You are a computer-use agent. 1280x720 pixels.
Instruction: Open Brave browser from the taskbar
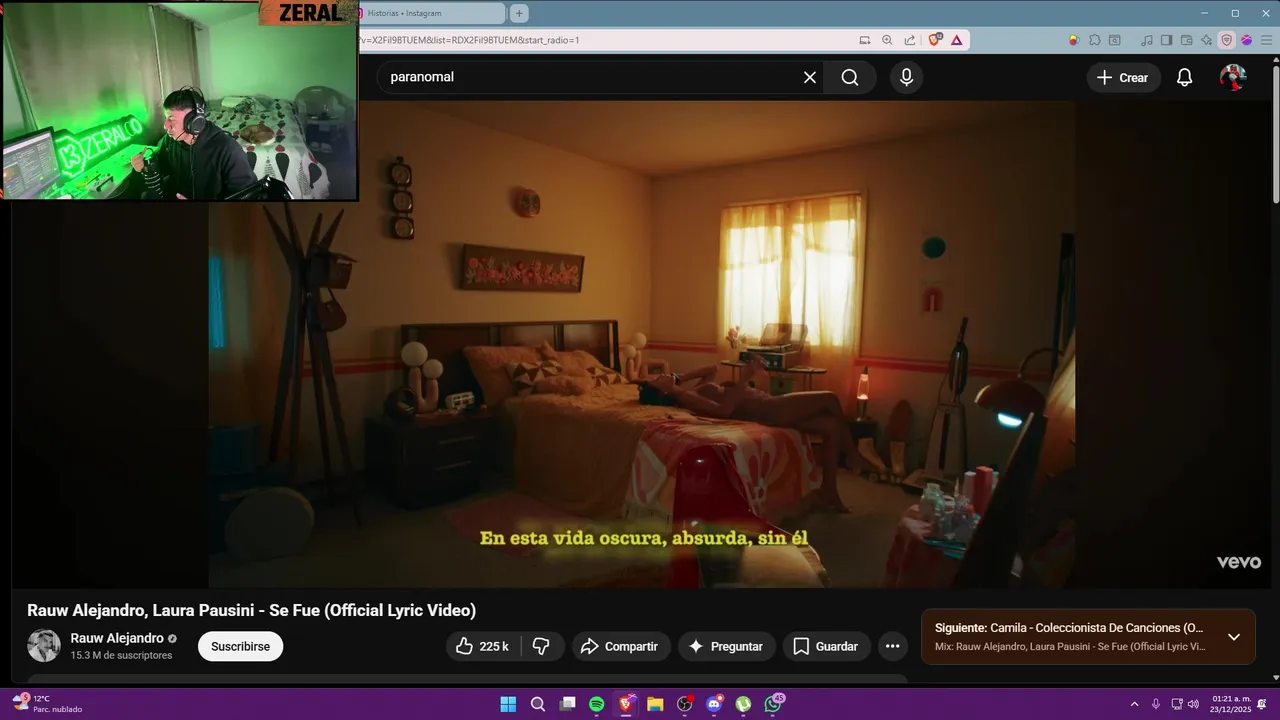[626, 704]
